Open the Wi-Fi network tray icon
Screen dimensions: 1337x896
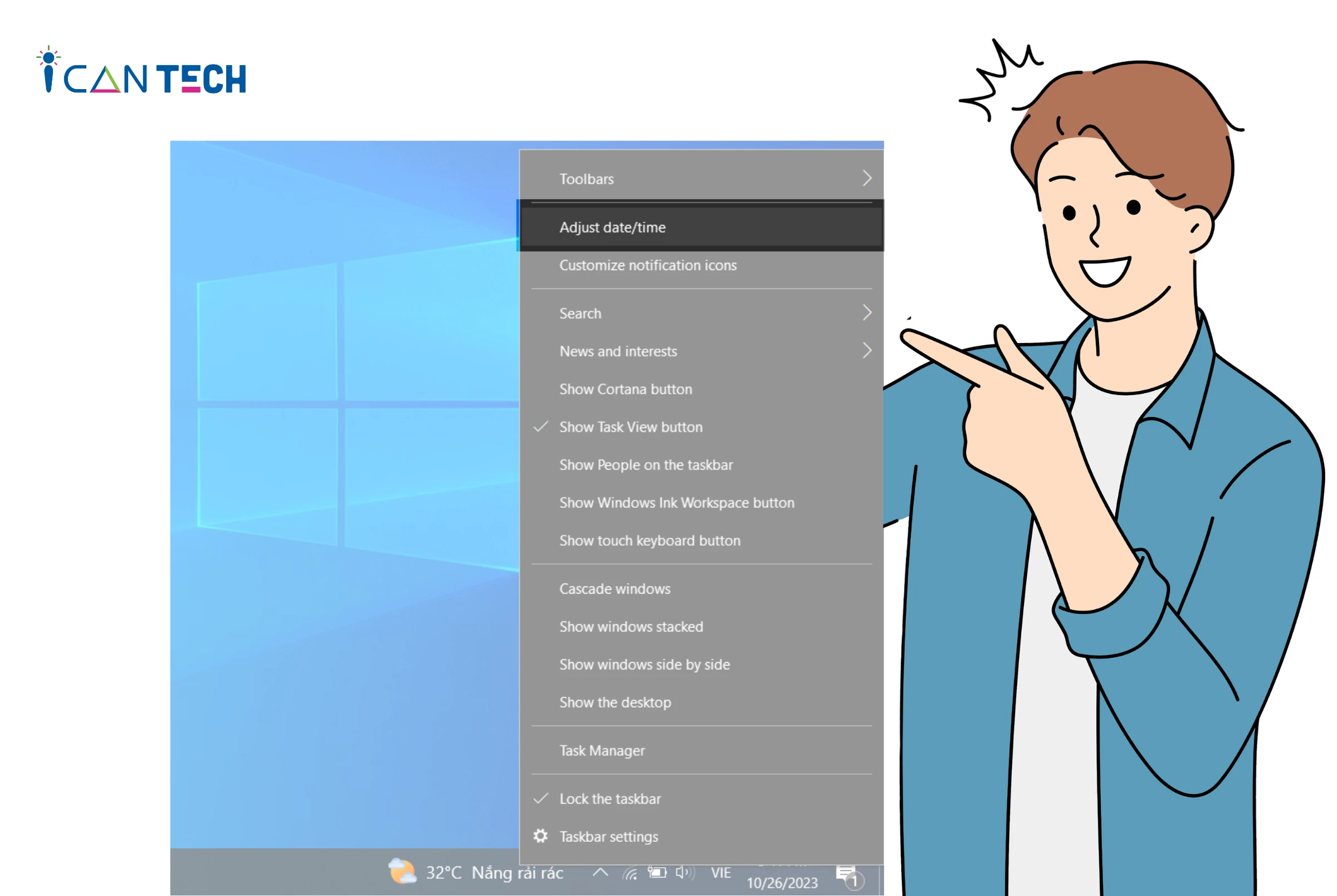pos(630,873)
